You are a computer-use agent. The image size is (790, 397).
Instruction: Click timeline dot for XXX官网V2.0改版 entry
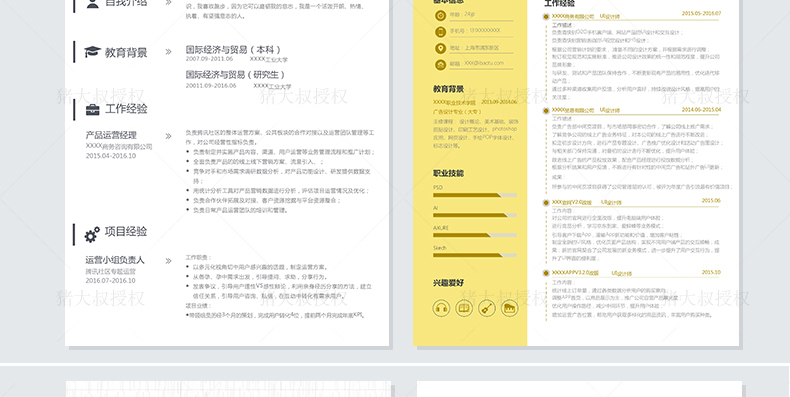click(x=546, y=202)
